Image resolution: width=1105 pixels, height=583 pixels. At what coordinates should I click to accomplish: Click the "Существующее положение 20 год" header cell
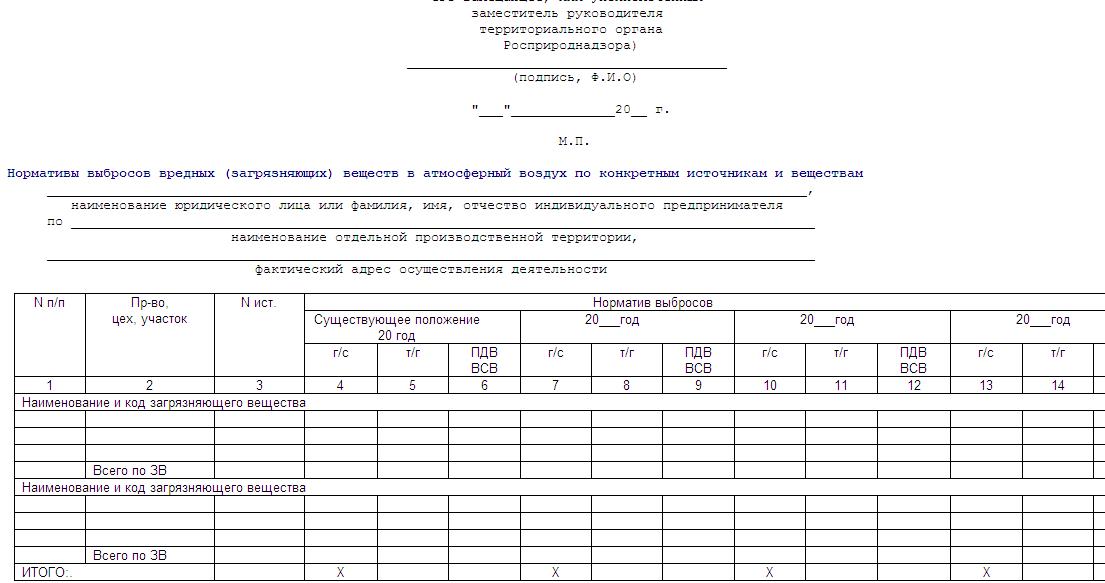click(397, 327)
